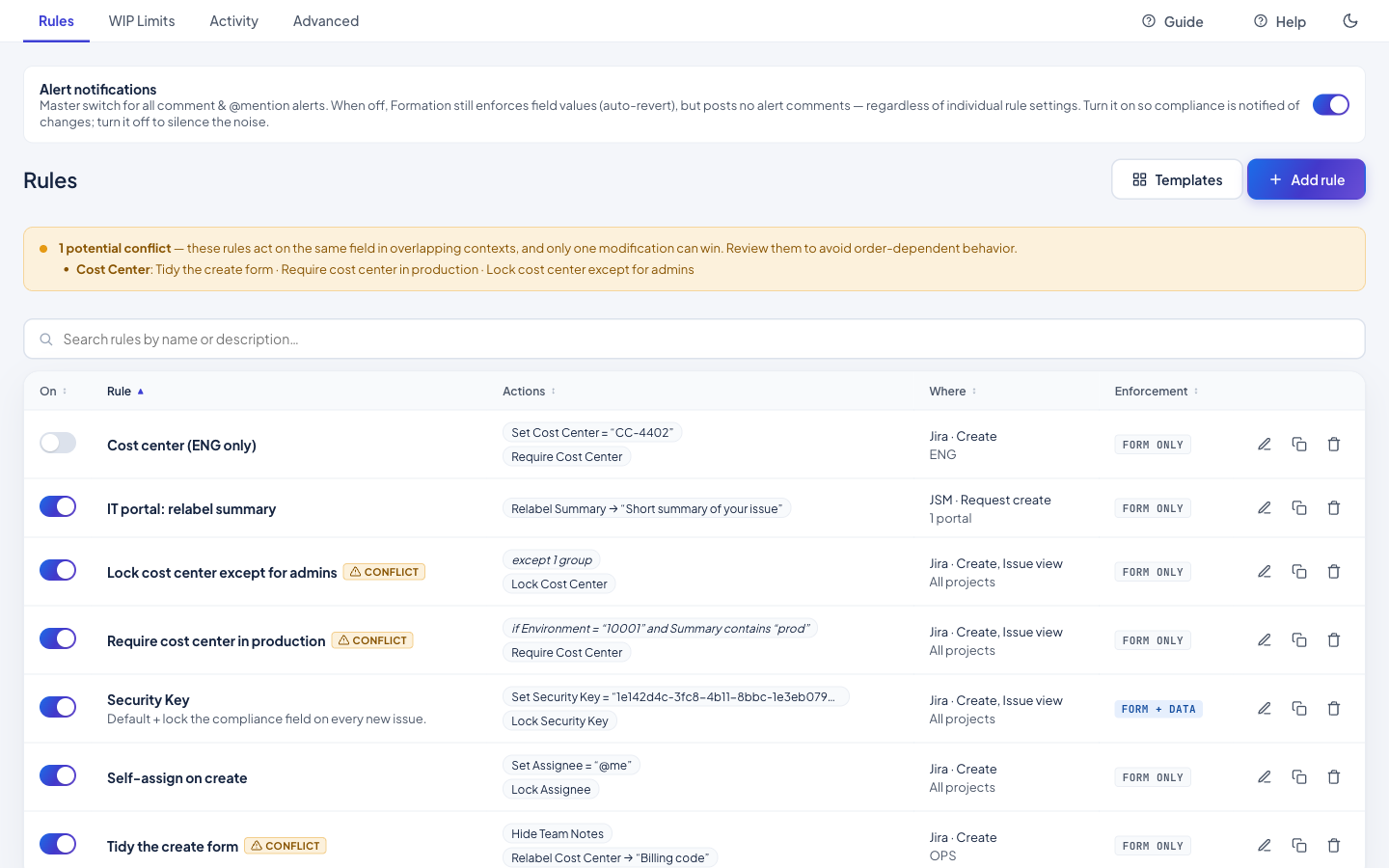Click the FORM + DATA enforcement badge

(1158, 709)
